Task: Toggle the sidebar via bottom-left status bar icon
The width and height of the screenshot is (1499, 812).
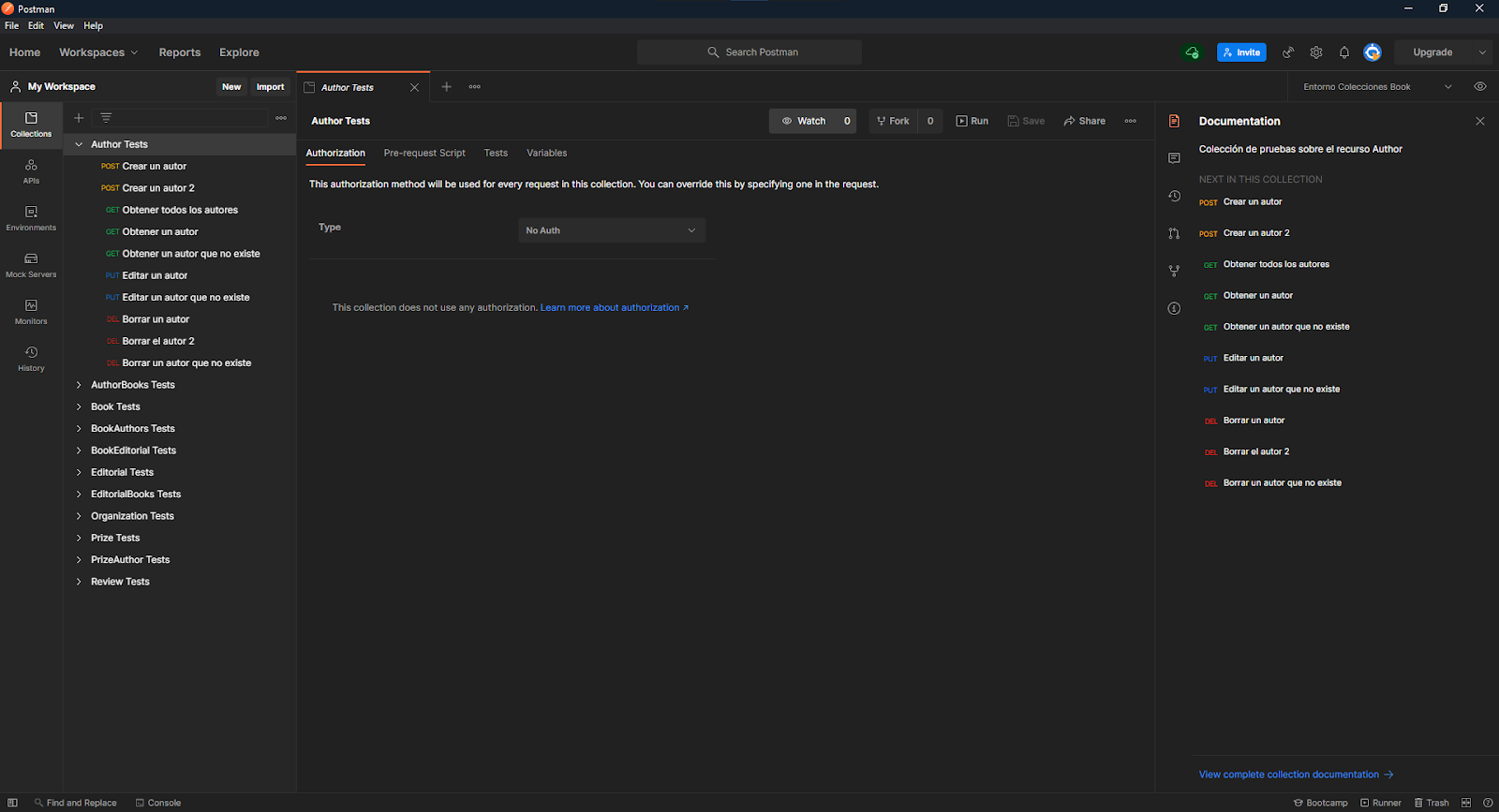Action: pos(13,803)
